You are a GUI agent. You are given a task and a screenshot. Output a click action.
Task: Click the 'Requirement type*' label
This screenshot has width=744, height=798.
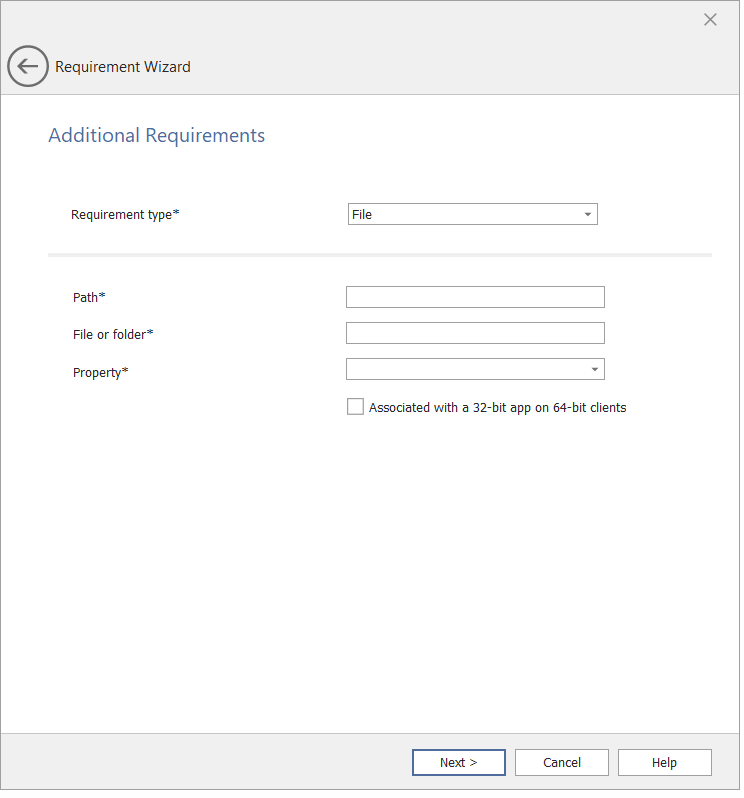(x=125, y=215)
